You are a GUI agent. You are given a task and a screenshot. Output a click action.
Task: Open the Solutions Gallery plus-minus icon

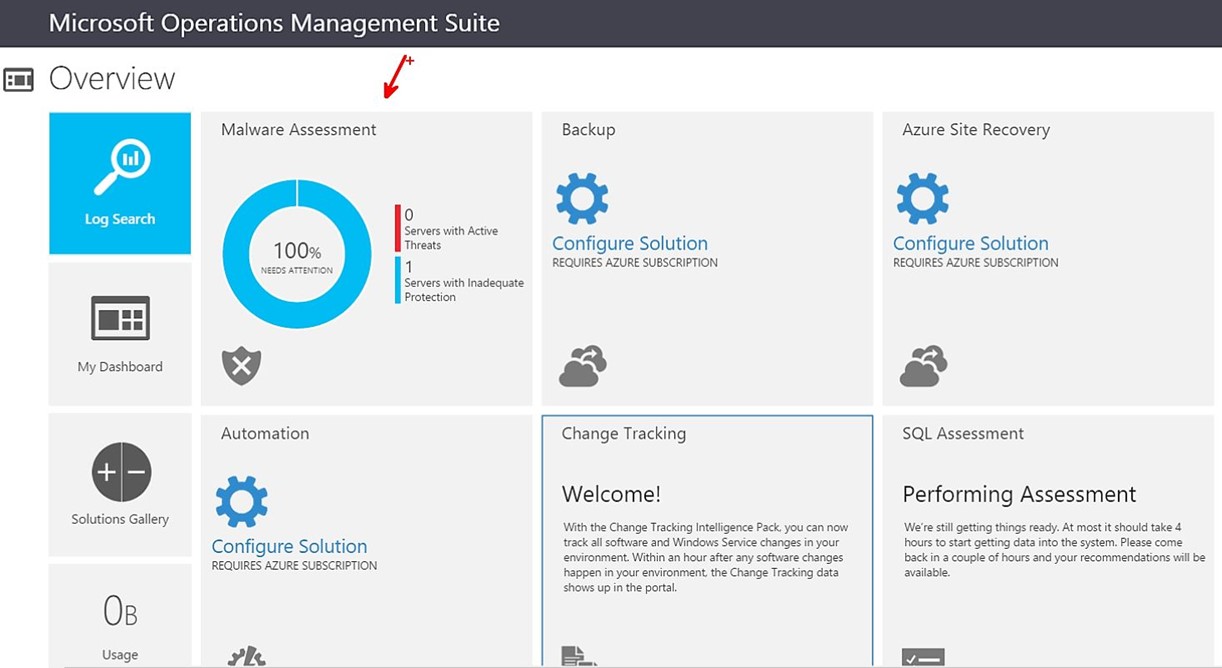[x=121, y=471]
